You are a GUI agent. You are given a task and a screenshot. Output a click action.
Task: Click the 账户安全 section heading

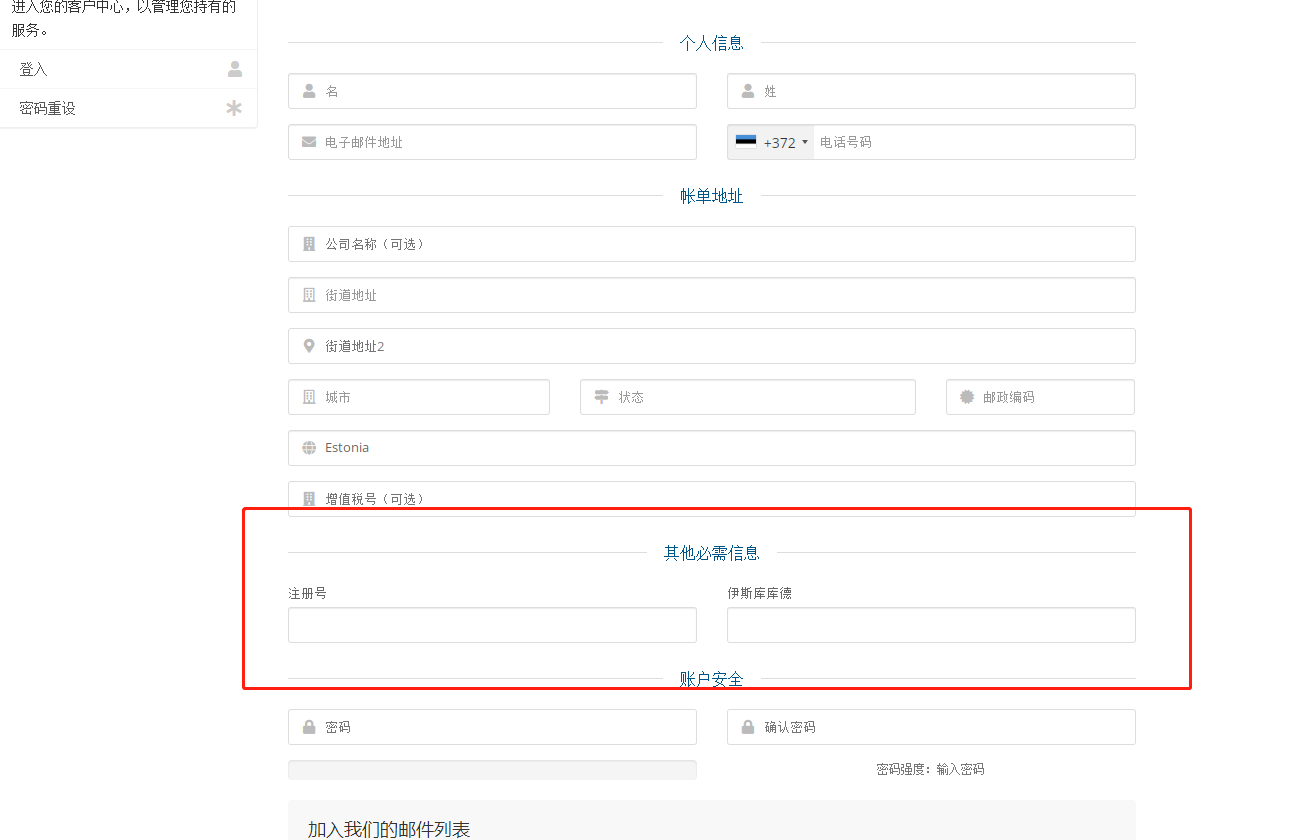[x=712, y=679]
